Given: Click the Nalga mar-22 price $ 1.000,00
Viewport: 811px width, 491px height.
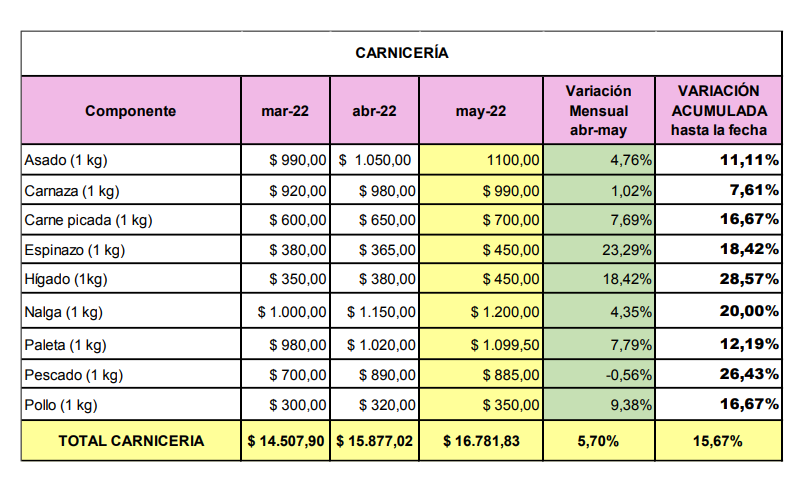Looking at the screenshot, I should (x=292, y=312).
